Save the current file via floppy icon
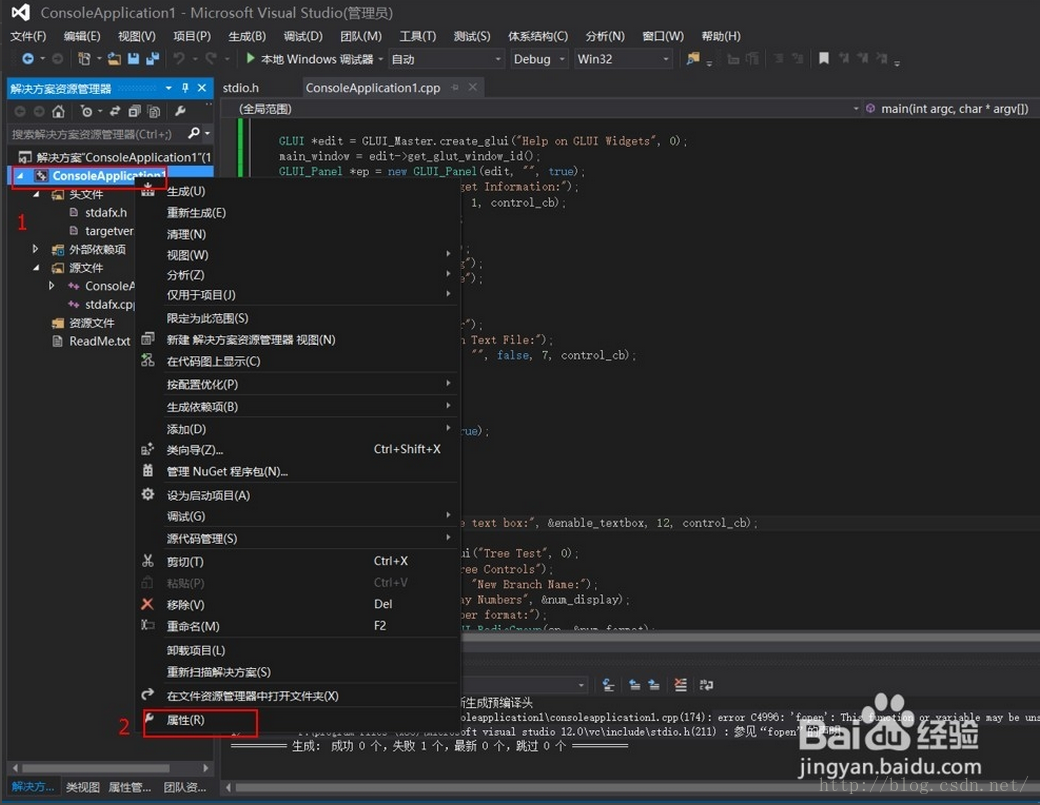The height and width of the screenshot is (805, 1040). coord(133,59)
